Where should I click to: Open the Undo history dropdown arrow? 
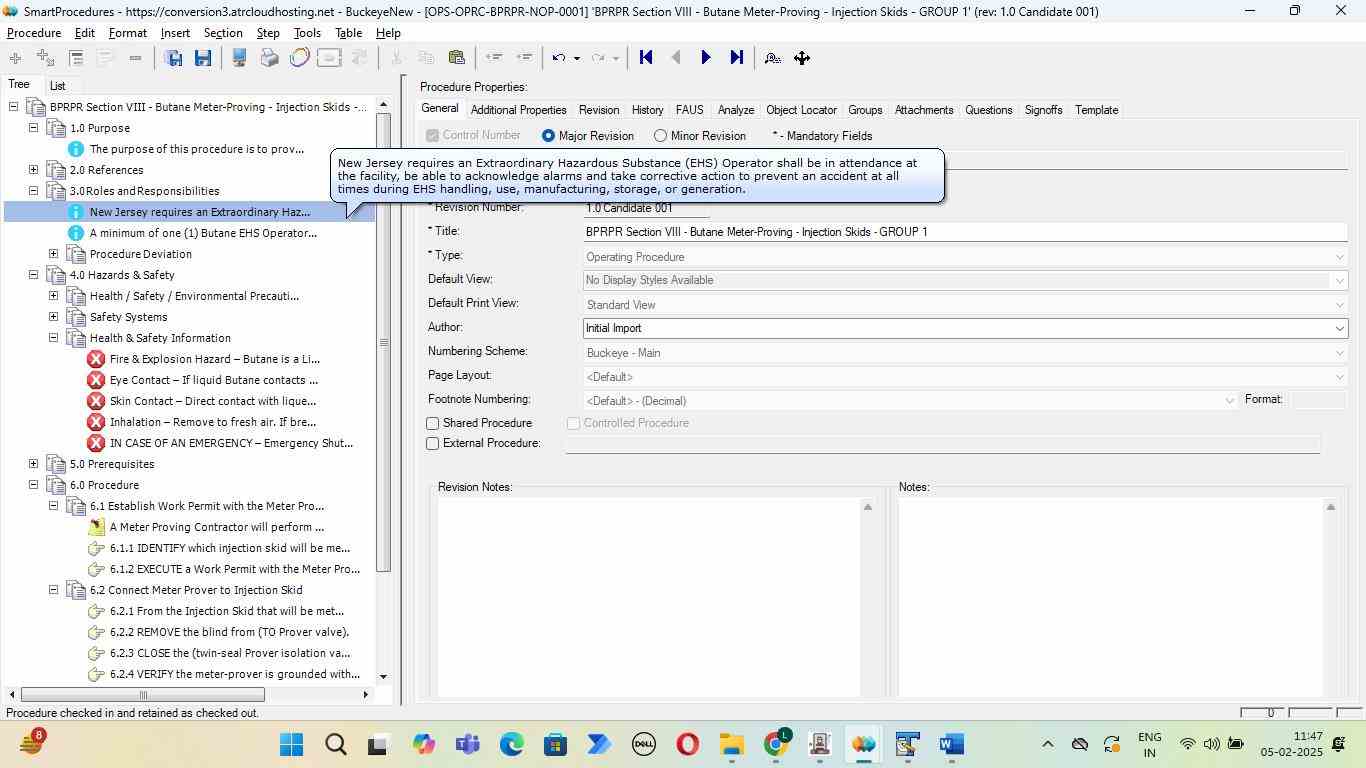(576, 58)
